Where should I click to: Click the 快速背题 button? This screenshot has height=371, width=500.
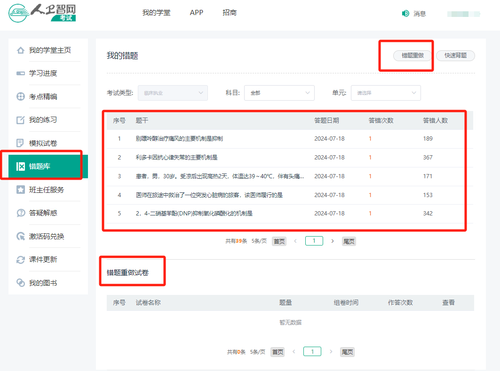click(456, 55)
